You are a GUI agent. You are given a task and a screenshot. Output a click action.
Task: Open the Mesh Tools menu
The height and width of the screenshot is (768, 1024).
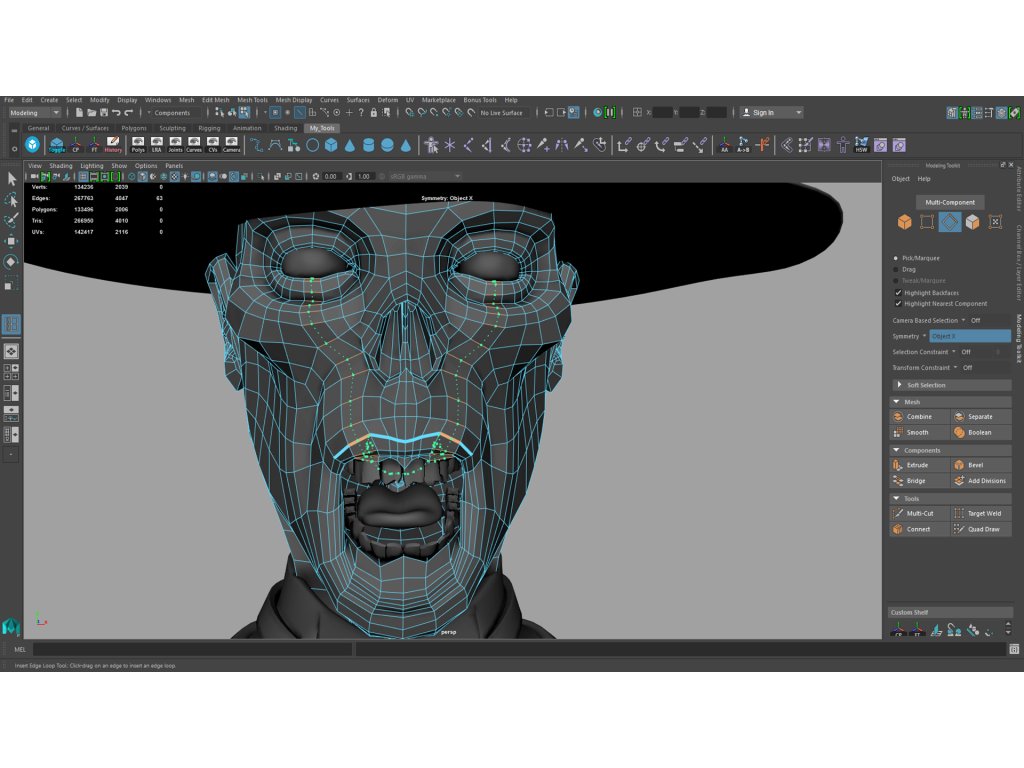[x=252, y=100]
